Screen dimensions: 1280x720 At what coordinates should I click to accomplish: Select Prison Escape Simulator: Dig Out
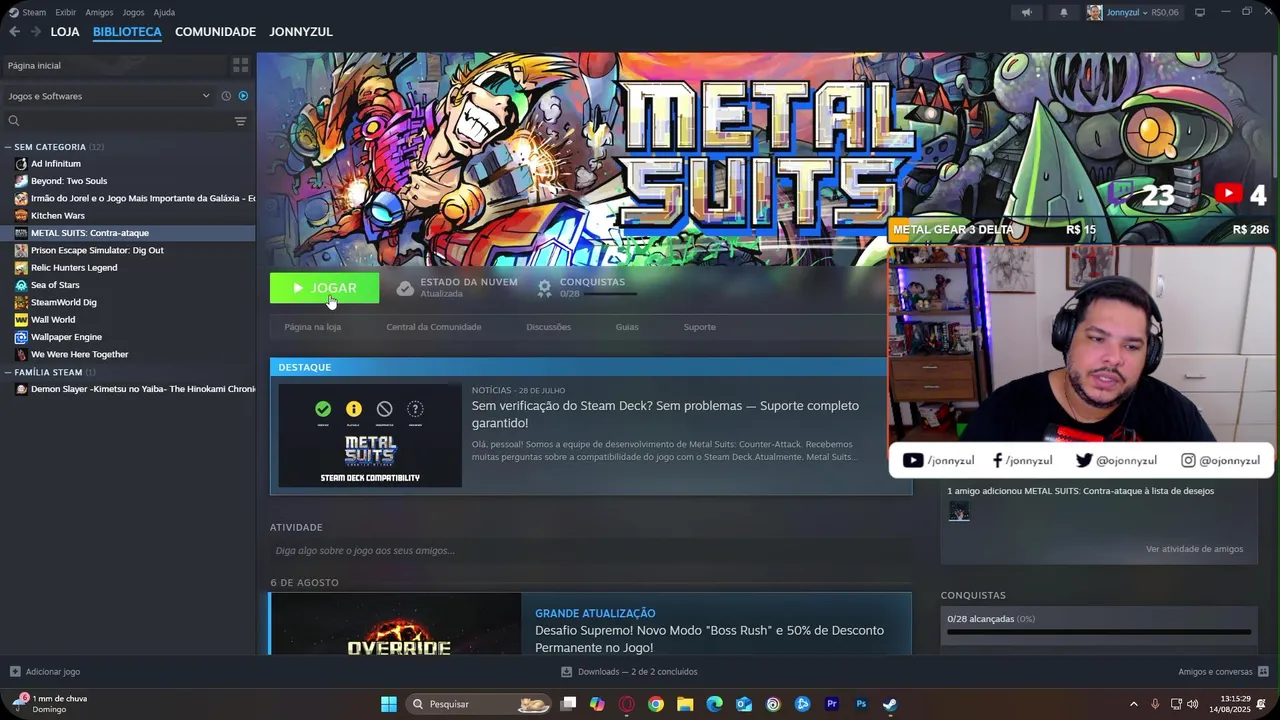click(97, 250)
